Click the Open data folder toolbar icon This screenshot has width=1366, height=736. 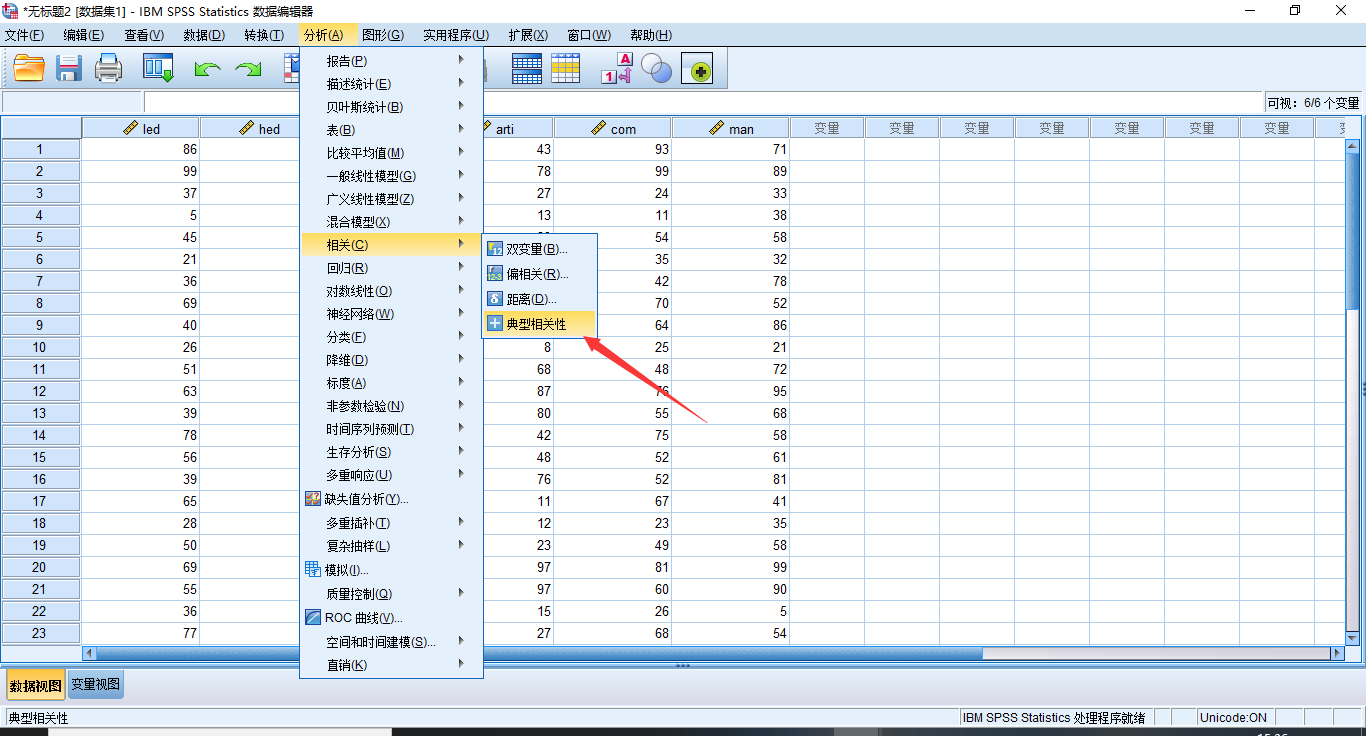point(29,69)
